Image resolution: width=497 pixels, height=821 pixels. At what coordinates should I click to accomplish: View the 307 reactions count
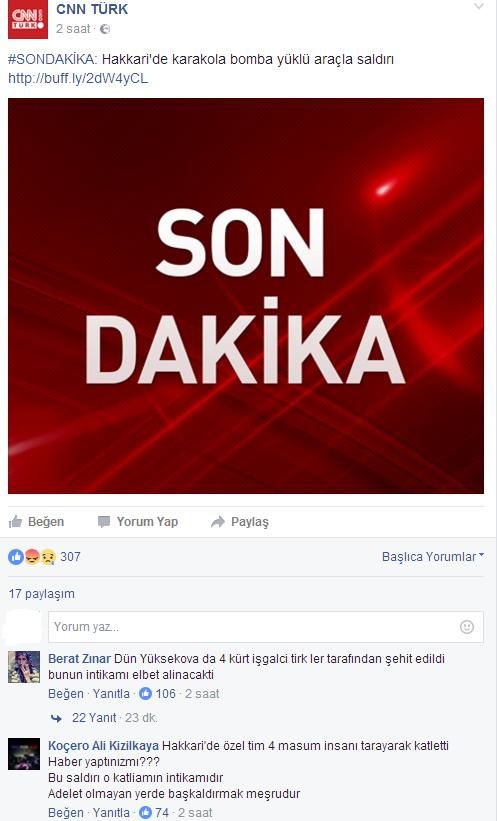[x=70, y=557]
